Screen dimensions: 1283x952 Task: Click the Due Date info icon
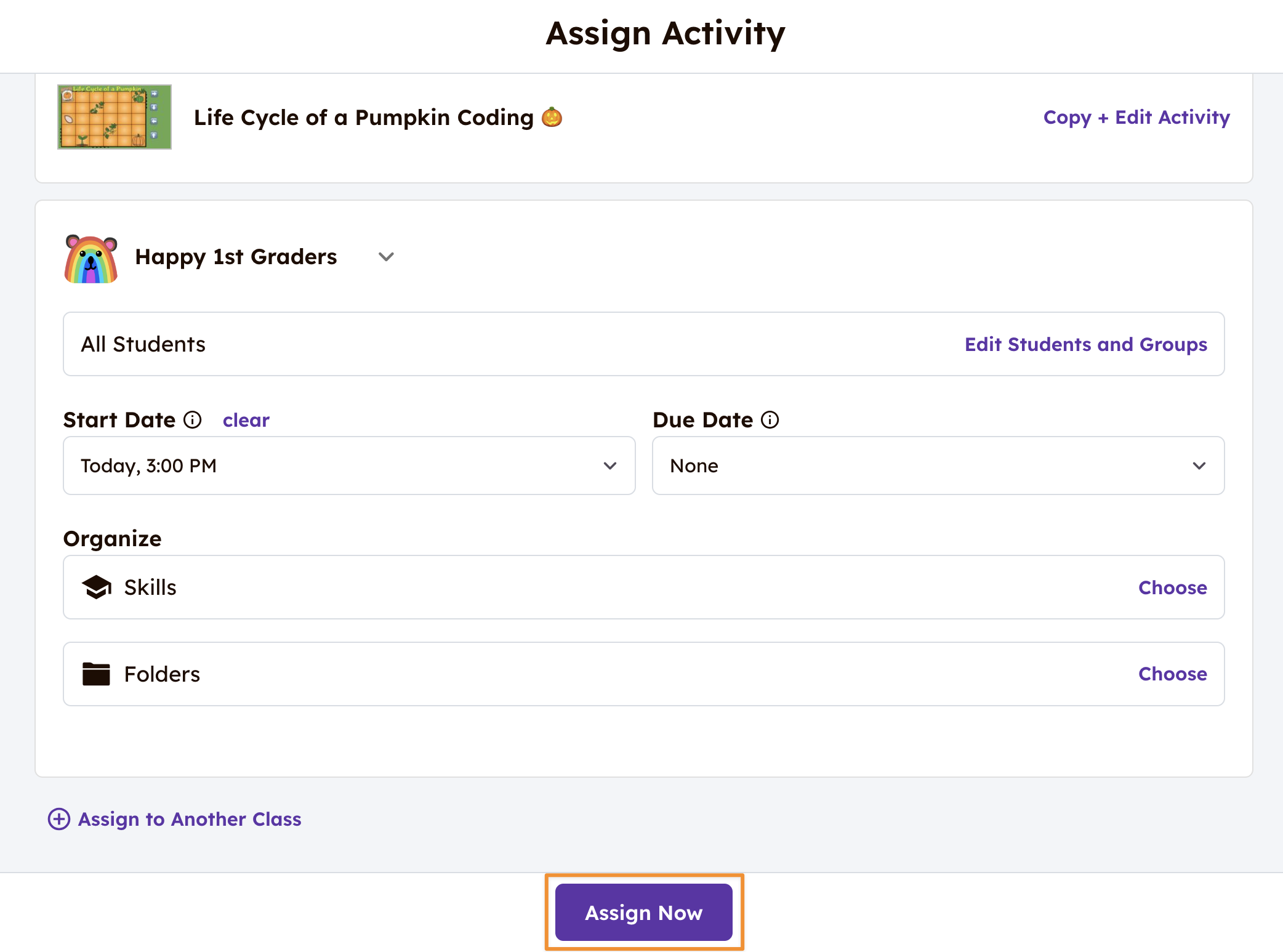pos(770,420)
